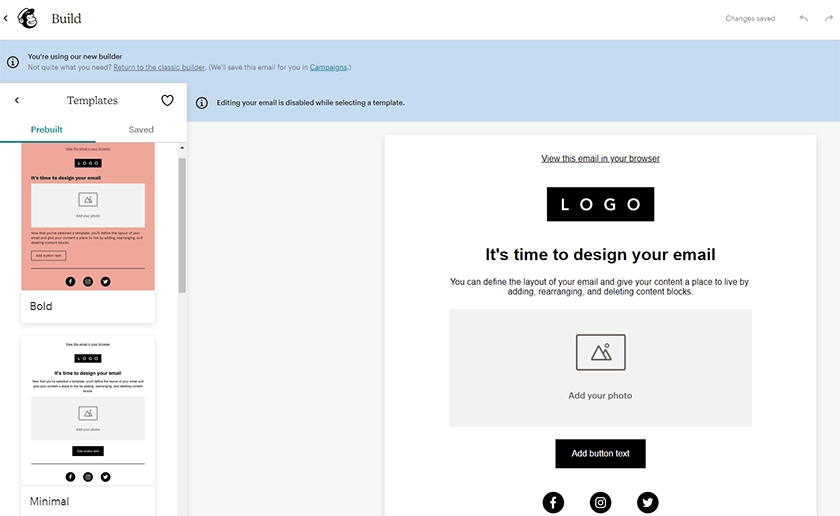Click the LOGO placeholder in the email preview
Image resolution: width=840 pixels, height=516 pixels.
pos(601,204)
